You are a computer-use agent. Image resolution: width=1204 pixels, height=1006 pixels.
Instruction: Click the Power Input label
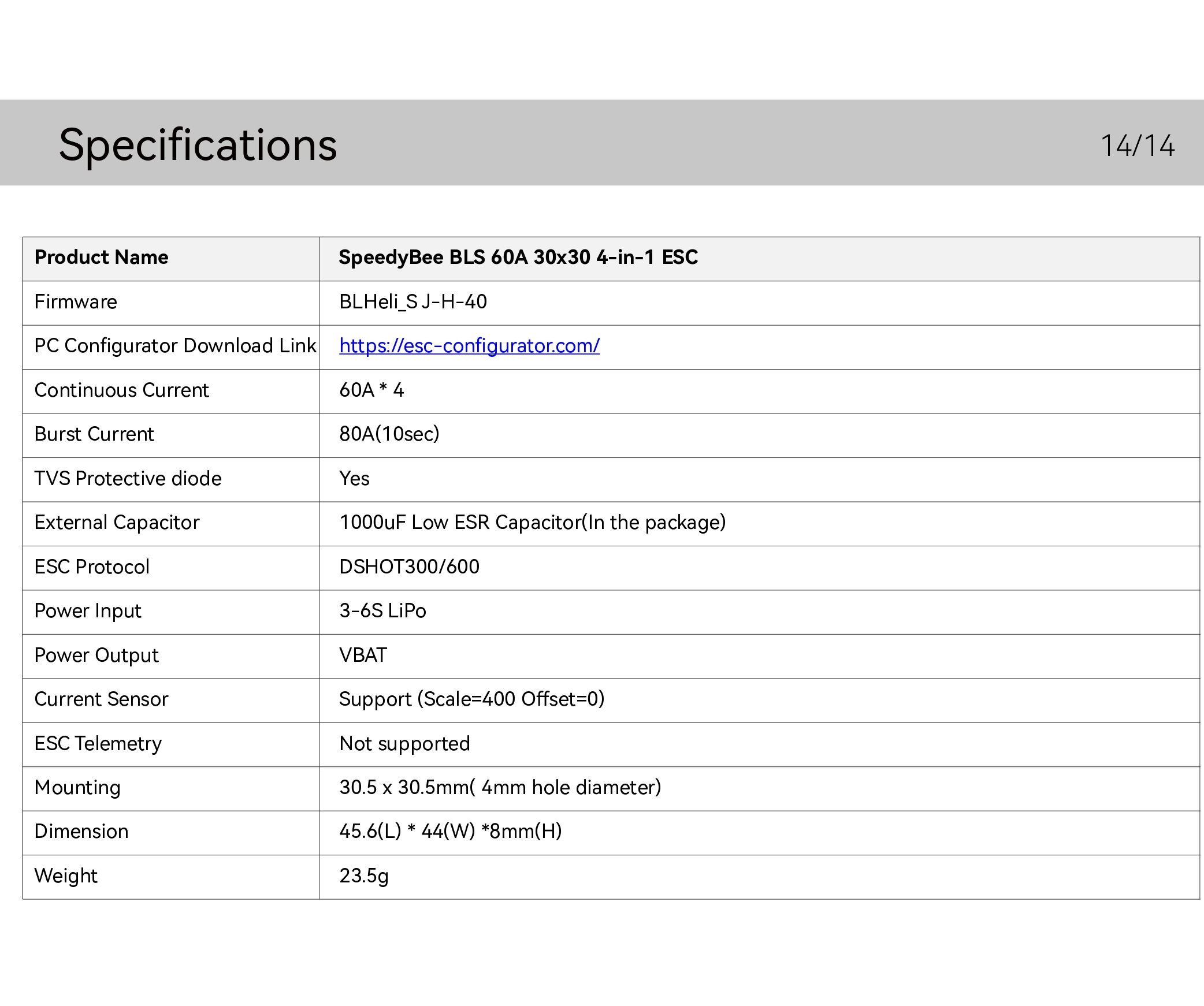pyautogui.click(x=88, y=611)
